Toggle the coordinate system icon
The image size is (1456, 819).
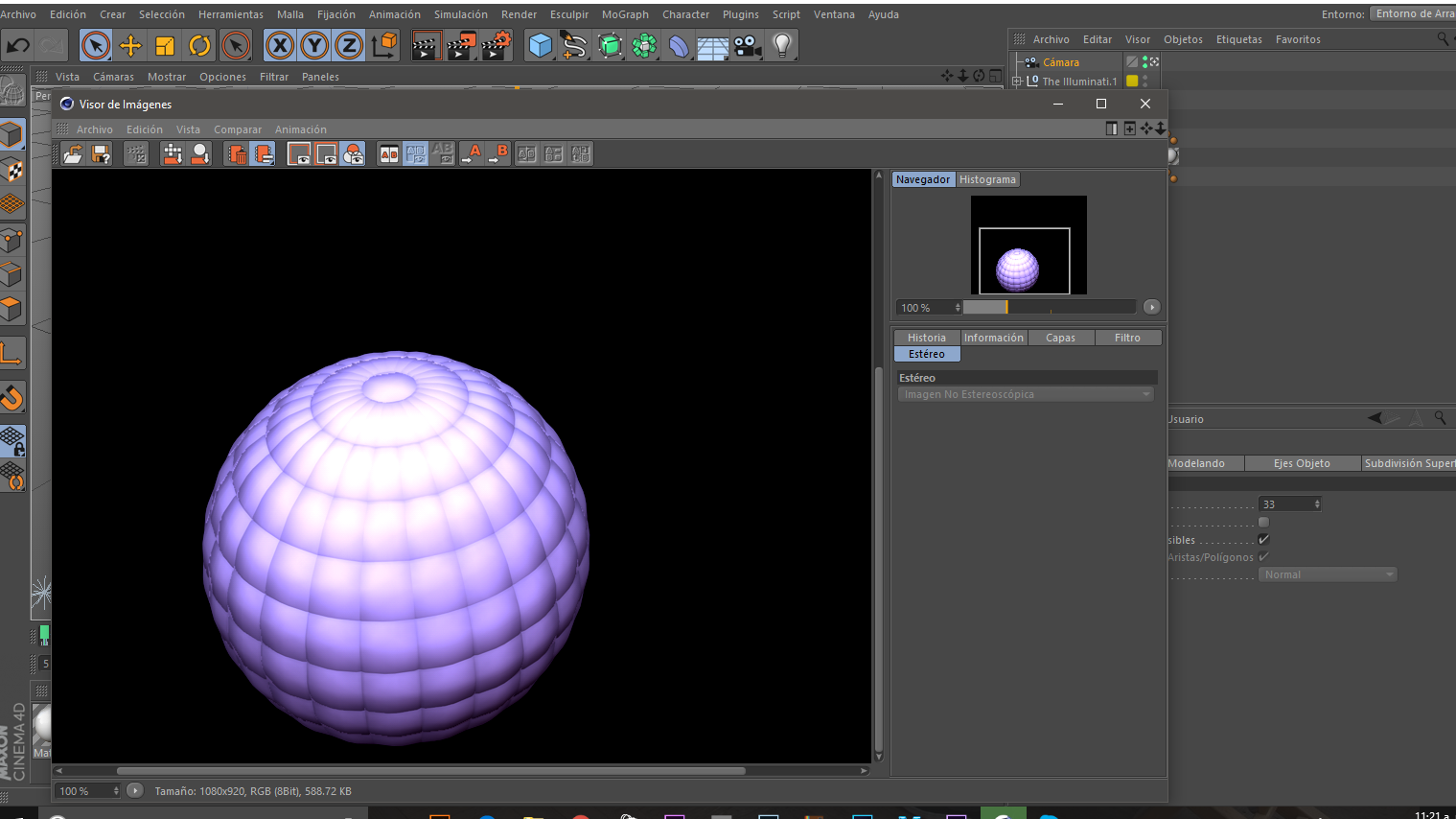384,45
